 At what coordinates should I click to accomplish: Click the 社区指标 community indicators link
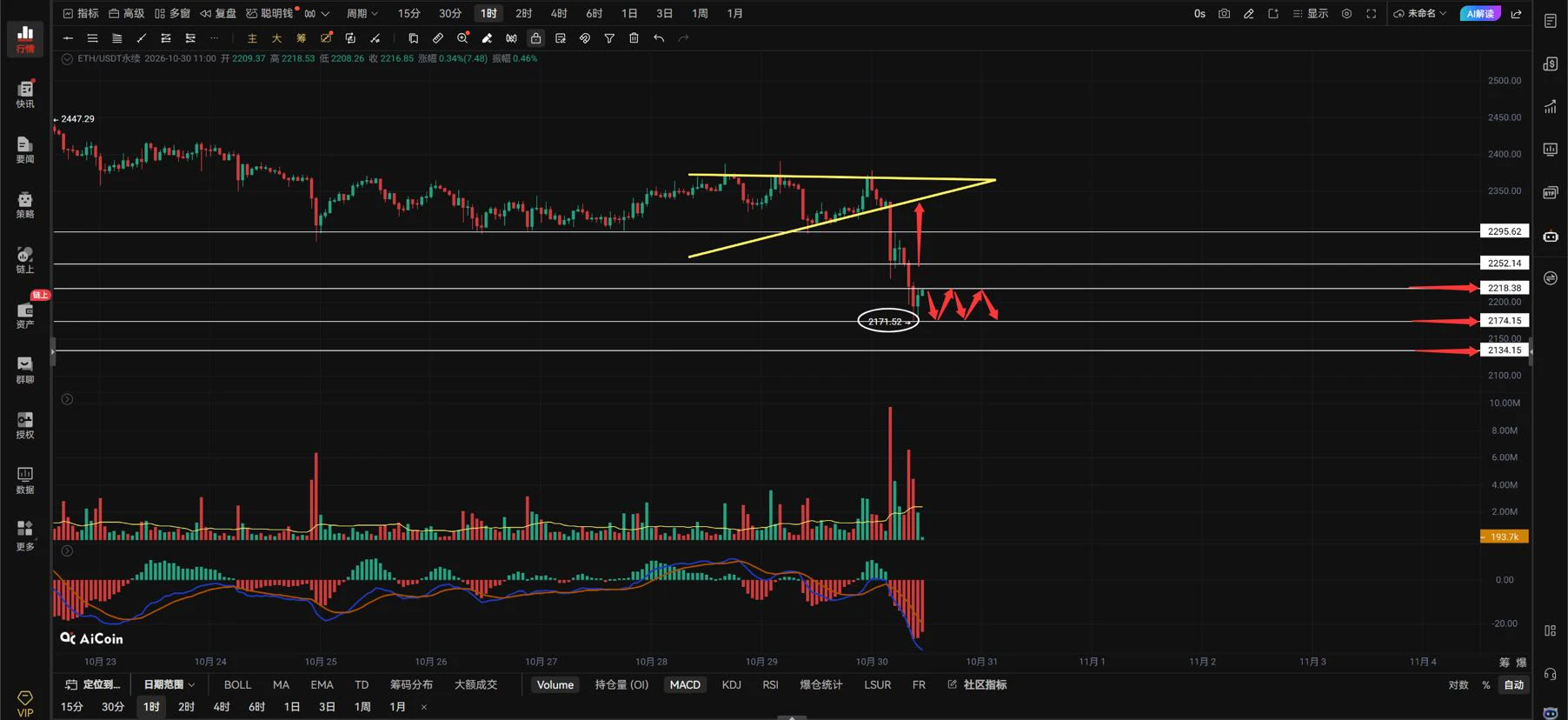(977, 685)
